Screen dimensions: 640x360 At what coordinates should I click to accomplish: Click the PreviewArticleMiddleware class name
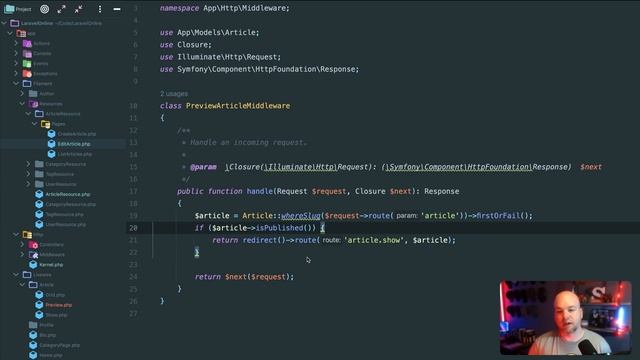tap(238, 106)
